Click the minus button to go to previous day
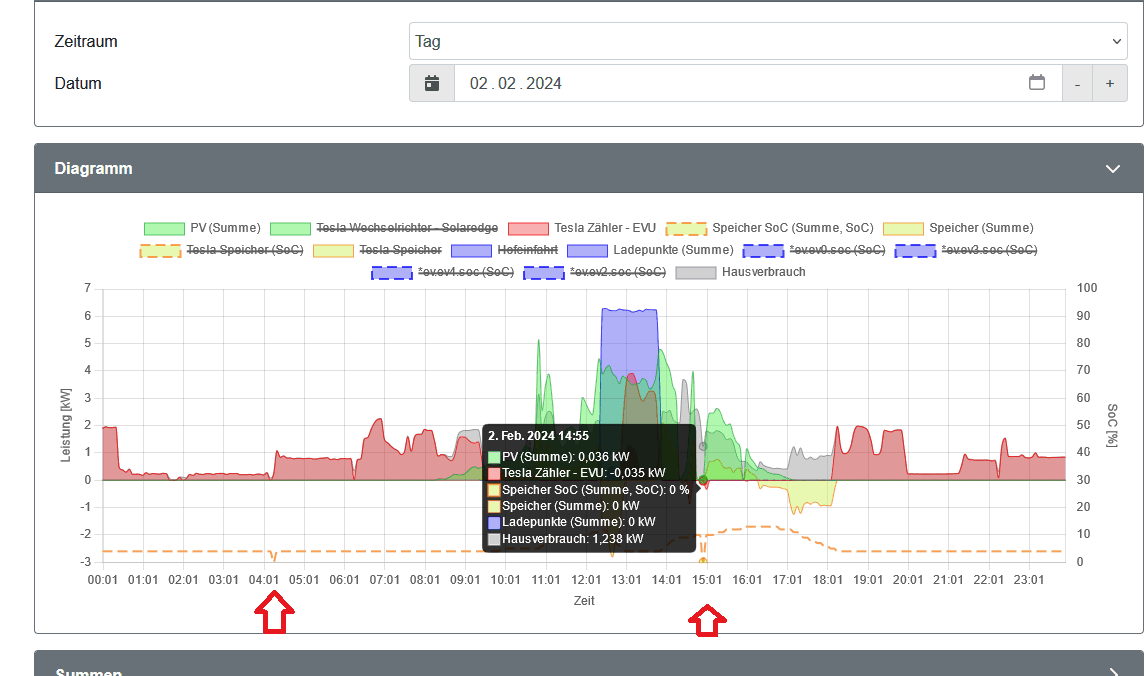The height and width of the screenshot is (676, 1148). (x=1077, y=84)
